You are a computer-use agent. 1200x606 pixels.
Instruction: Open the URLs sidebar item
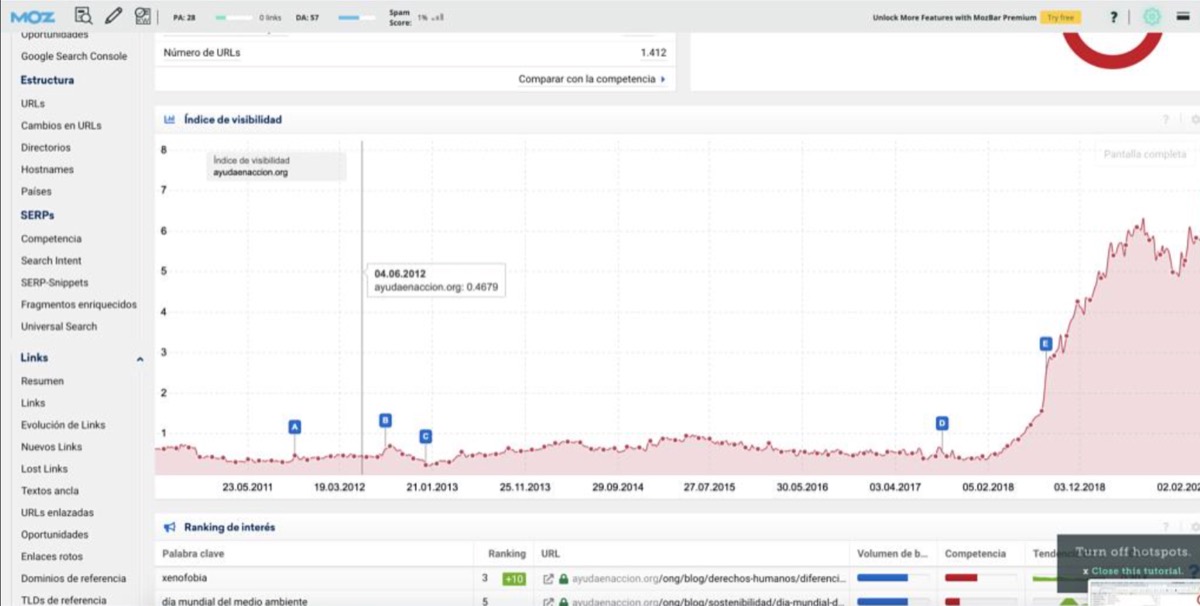click(33, 103)
